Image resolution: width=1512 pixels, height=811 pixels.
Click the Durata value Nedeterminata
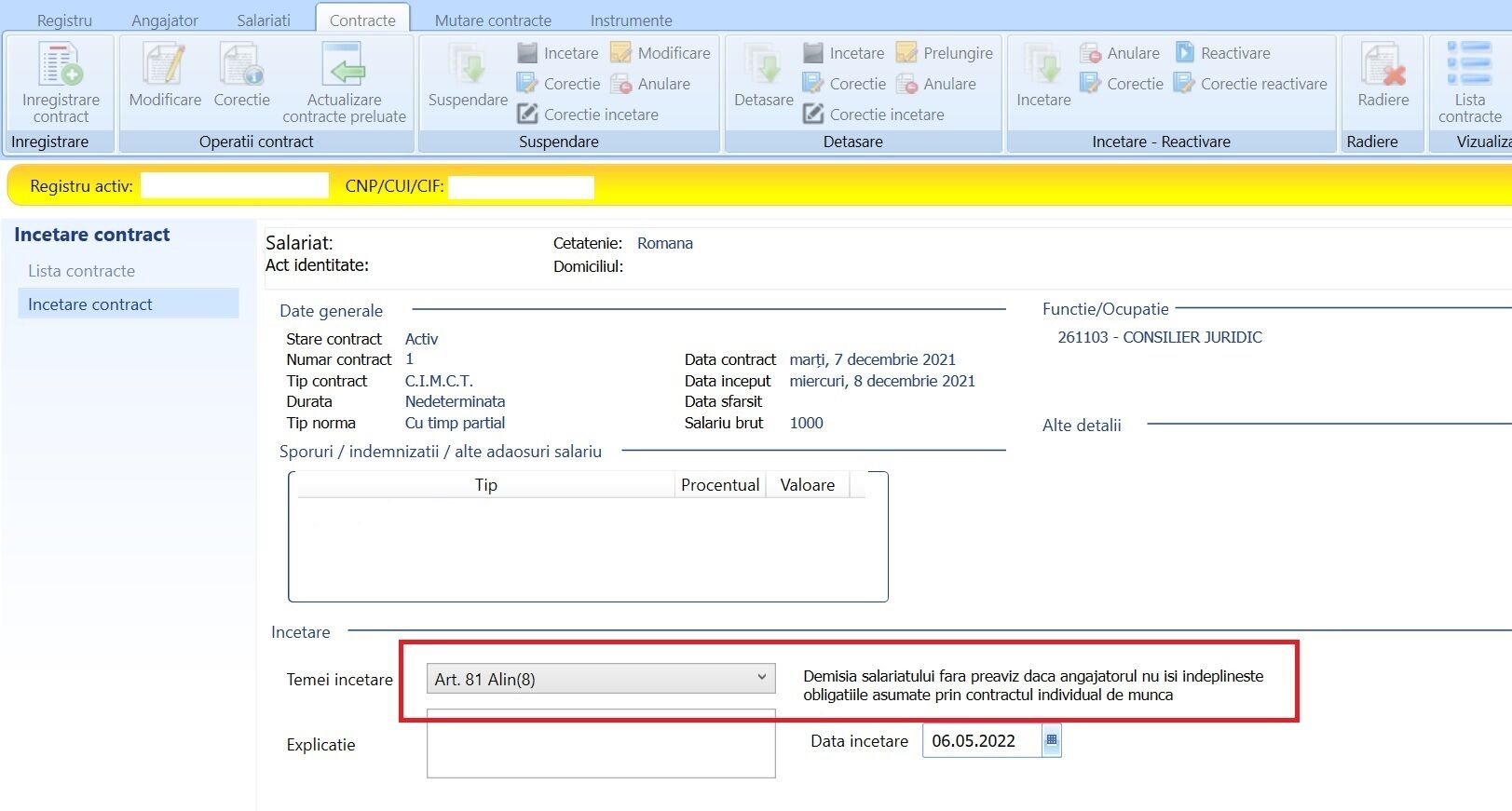tap(455, 401)
